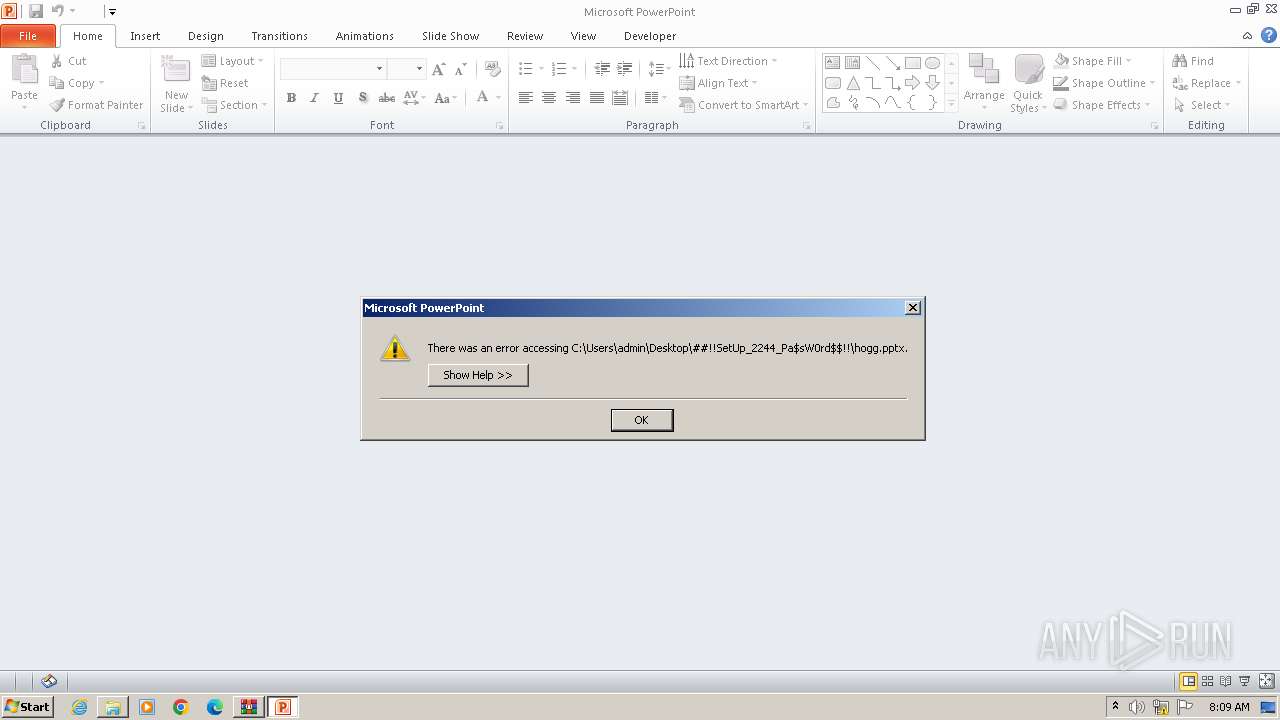This screenshot has height=720, width=1280.
Task: Click the Paste icon in Clipboard group
Action: click(24, 70)
